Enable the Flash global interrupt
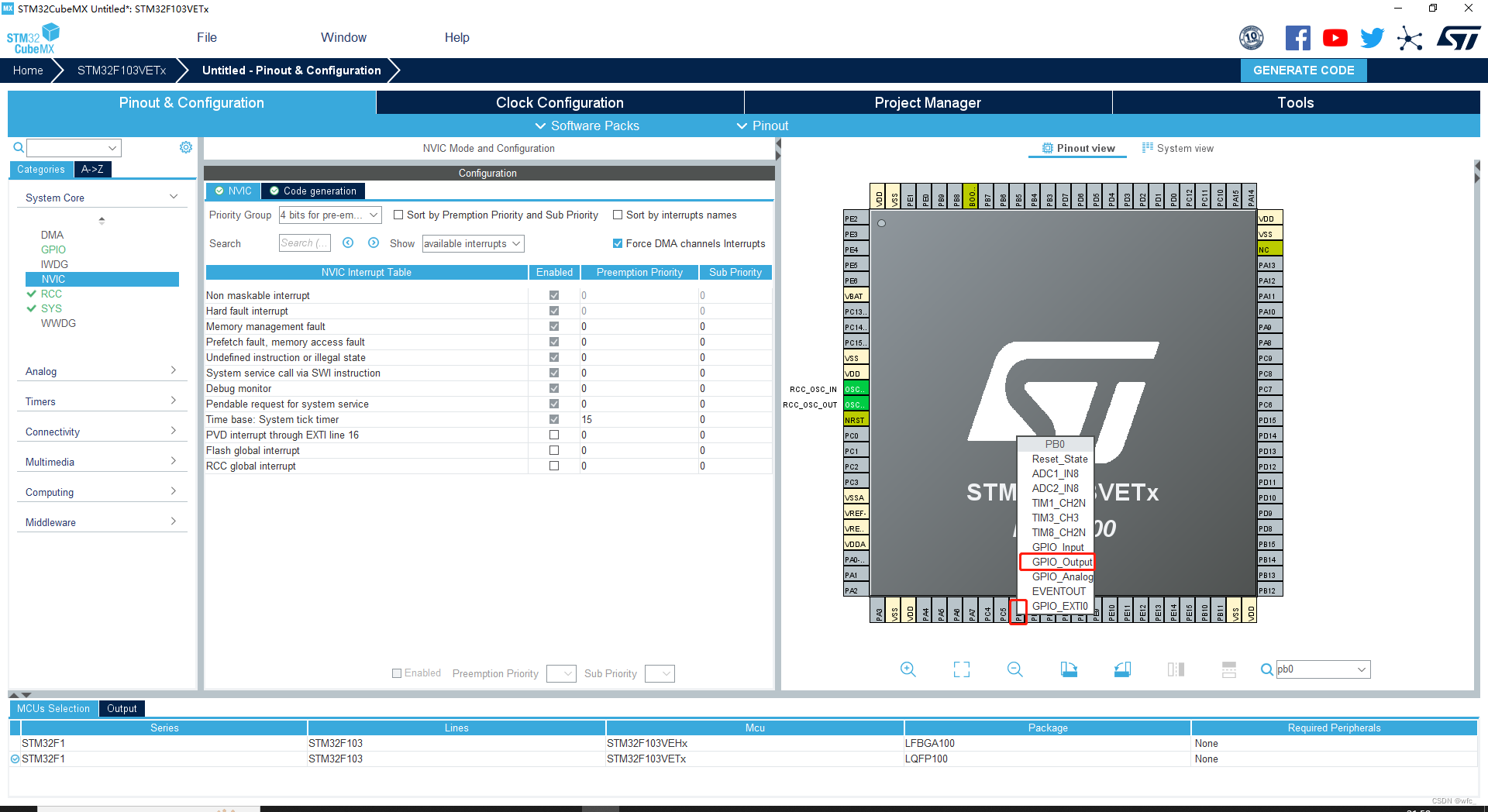 click(553, 450)
